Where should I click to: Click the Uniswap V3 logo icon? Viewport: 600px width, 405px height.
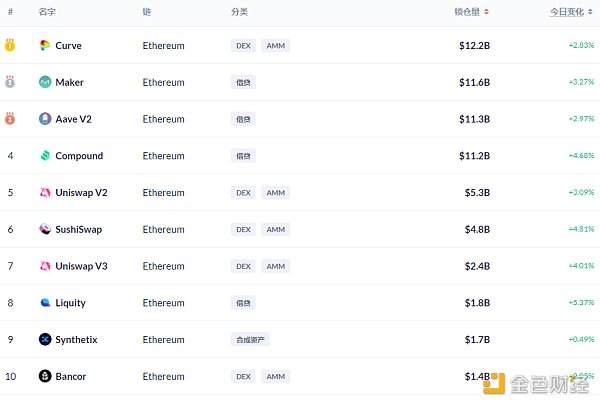tap(45, 266)
